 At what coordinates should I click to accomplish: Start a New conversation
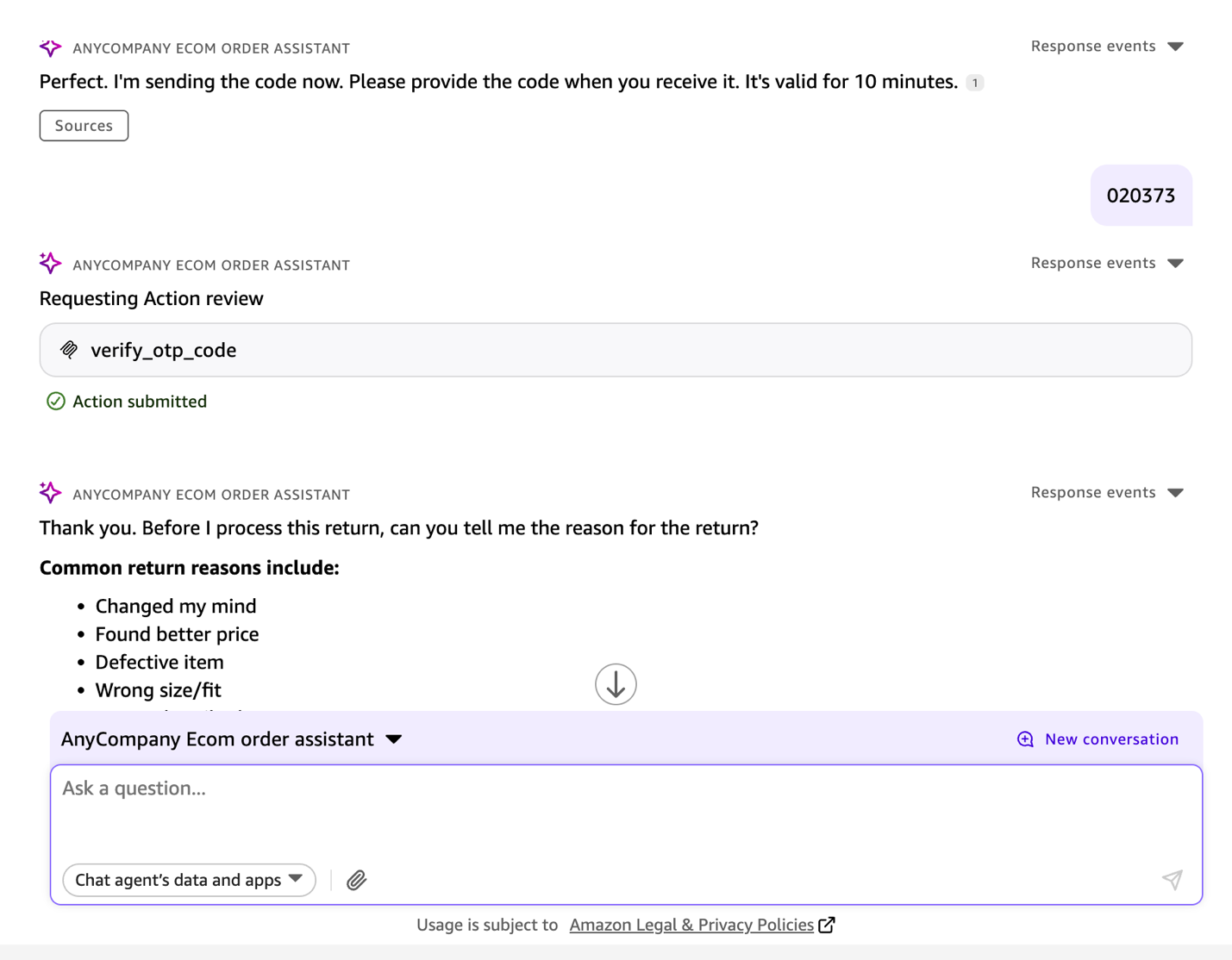[x=1110, y=739]
